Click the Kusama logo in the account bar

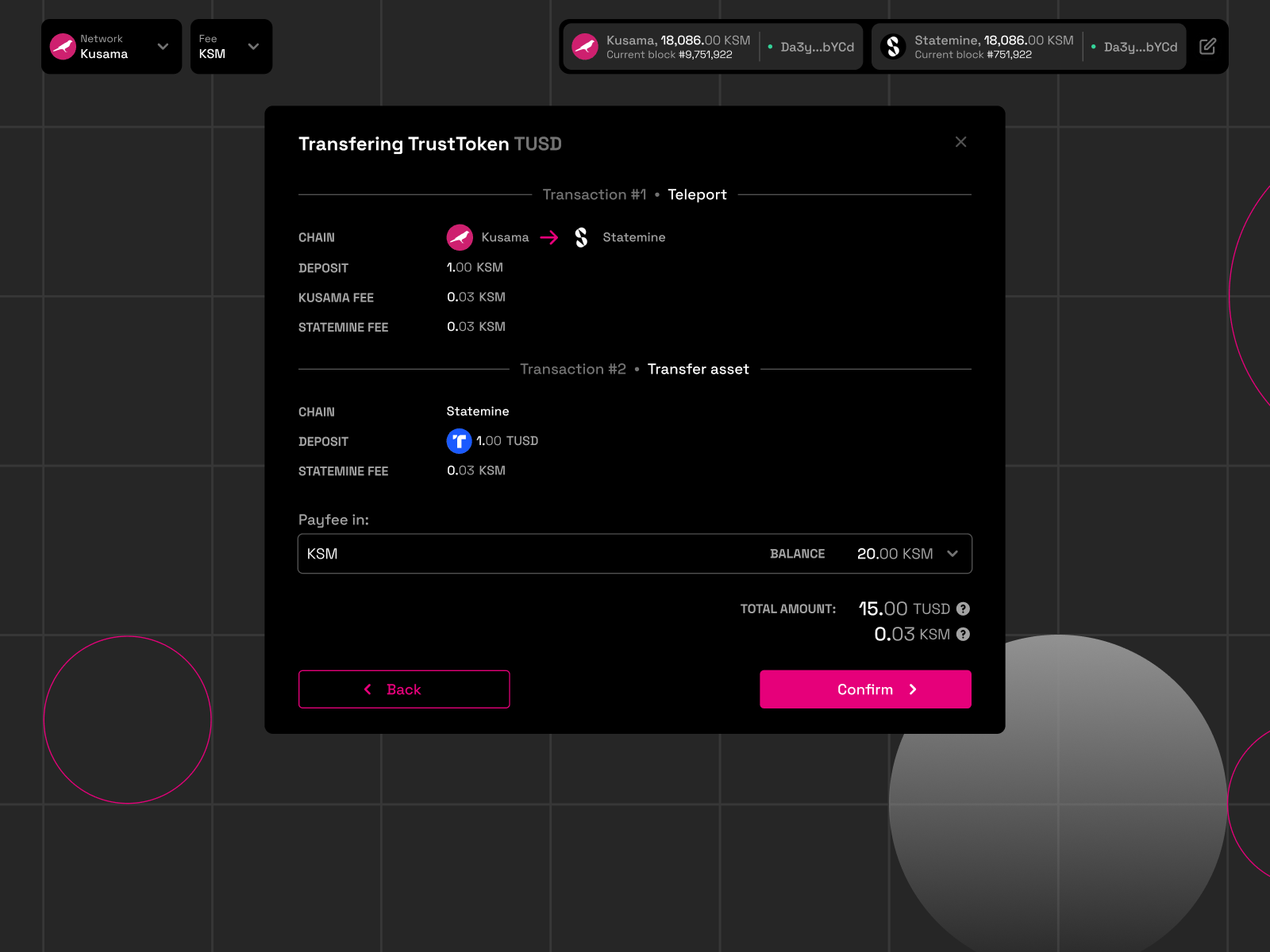585,47
